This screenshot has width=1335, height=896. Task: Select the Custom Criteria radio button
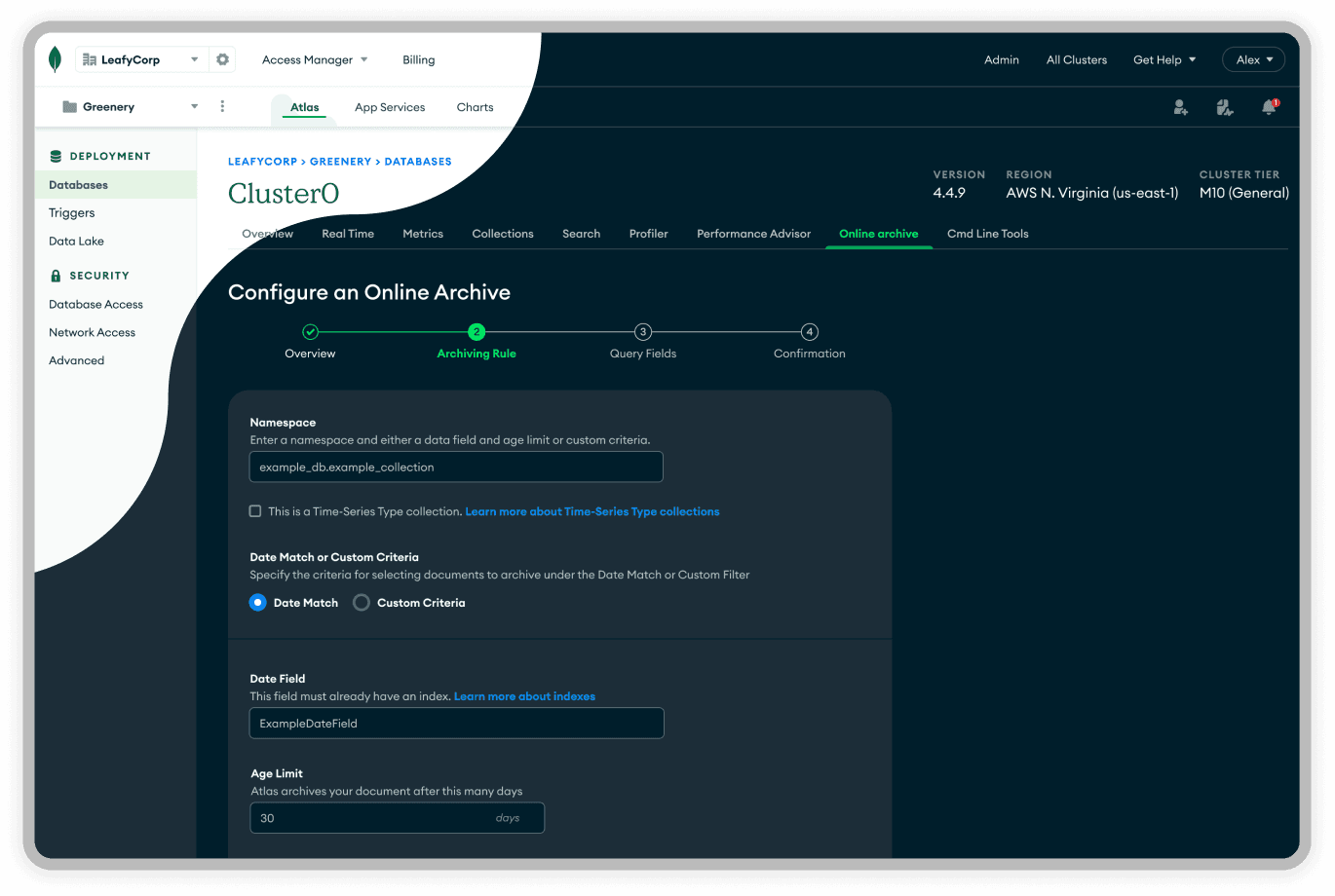(361, 602)
